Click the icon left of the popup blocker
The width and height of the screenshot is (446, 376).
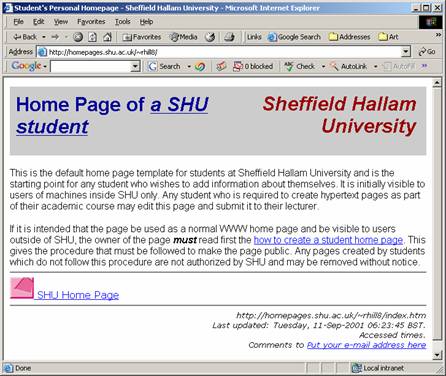pyautogui.click(x=221, y=66)
